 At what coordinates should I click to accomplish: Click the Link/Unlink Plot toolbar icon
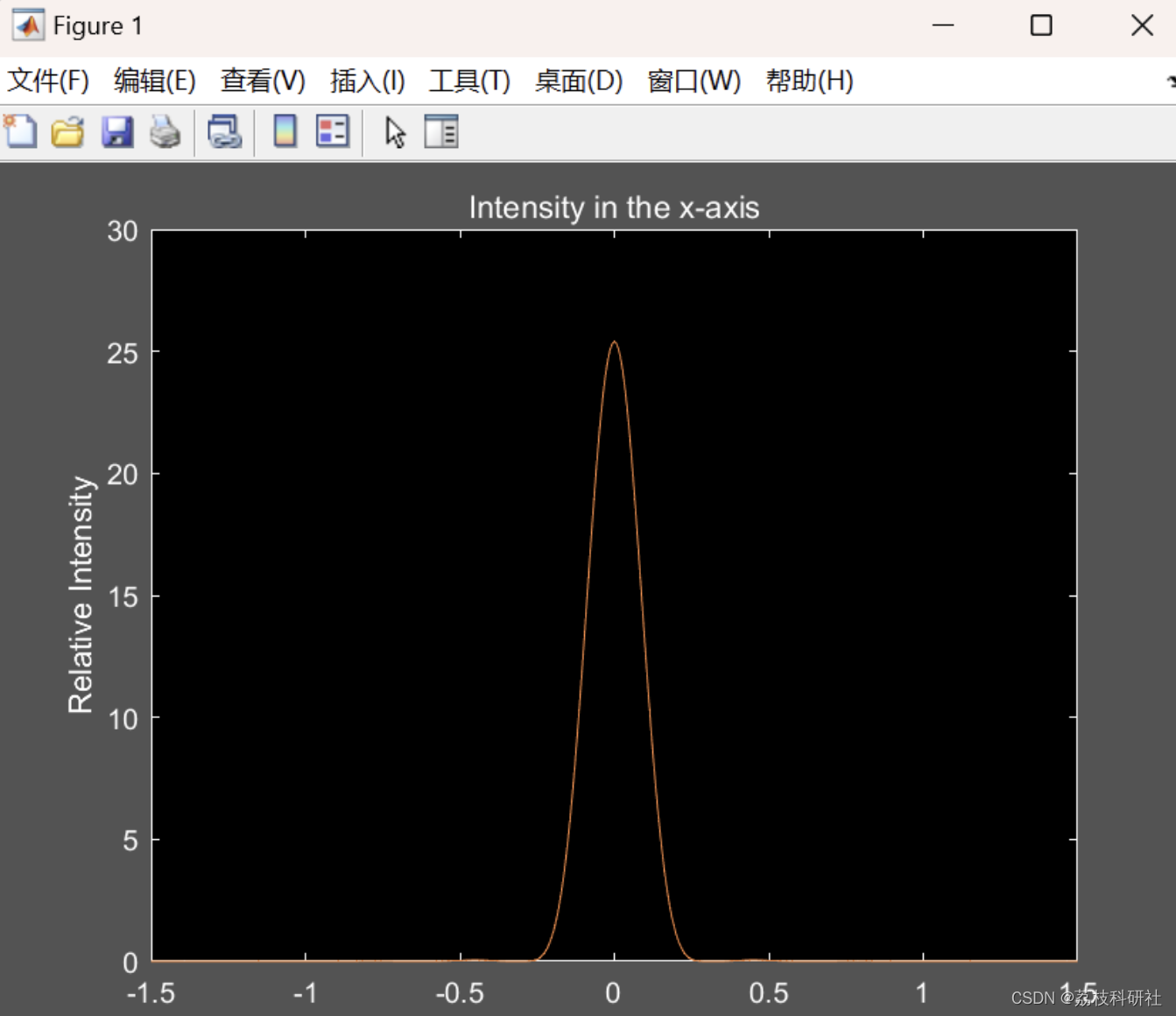(224, 132)
